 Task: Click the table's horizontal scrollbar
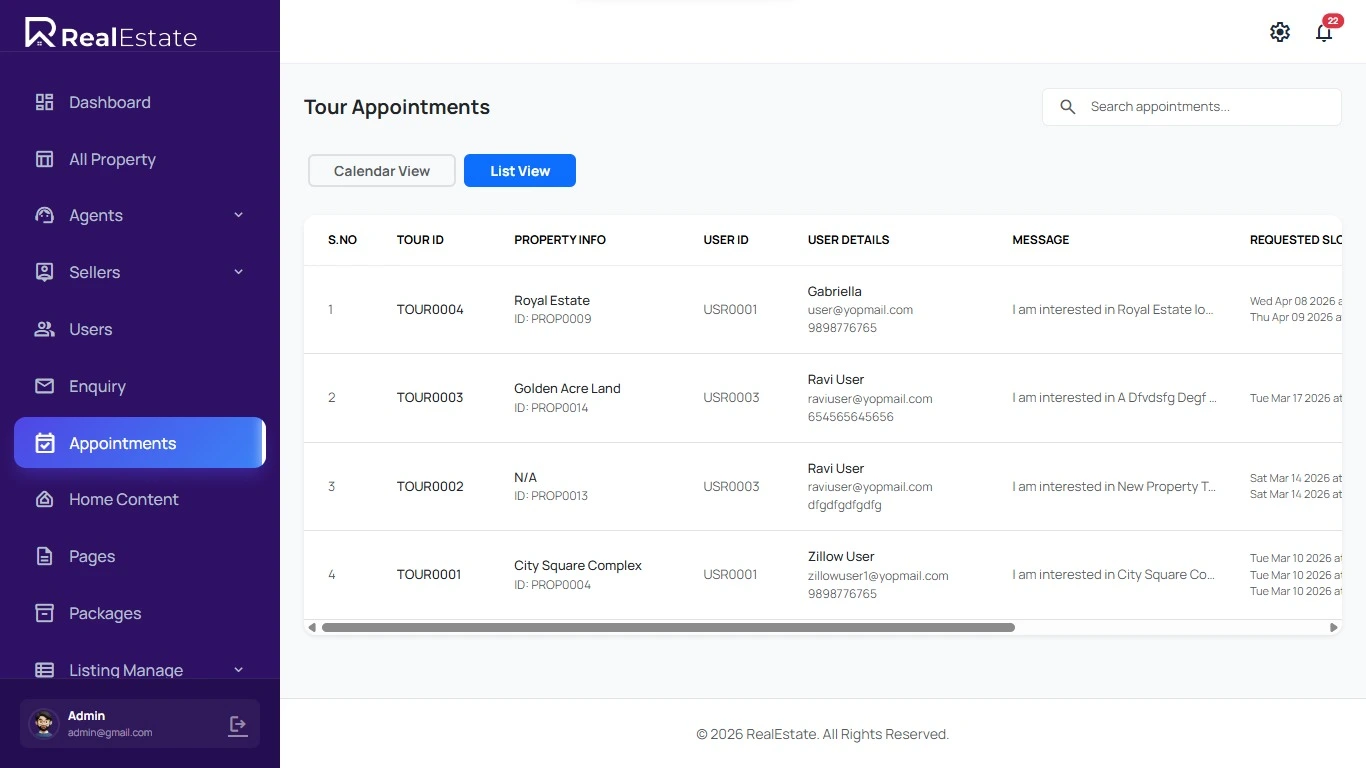[x=668, y=628]
